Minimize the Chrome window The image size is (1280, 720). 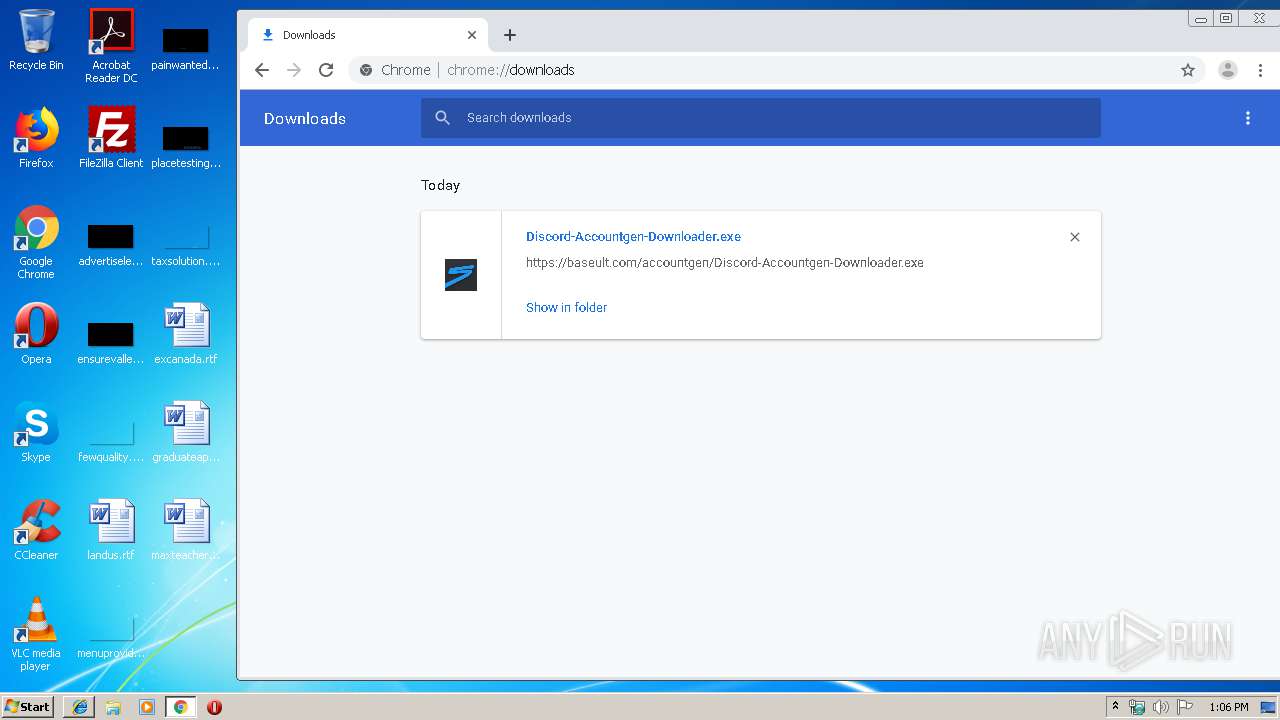1201,19
